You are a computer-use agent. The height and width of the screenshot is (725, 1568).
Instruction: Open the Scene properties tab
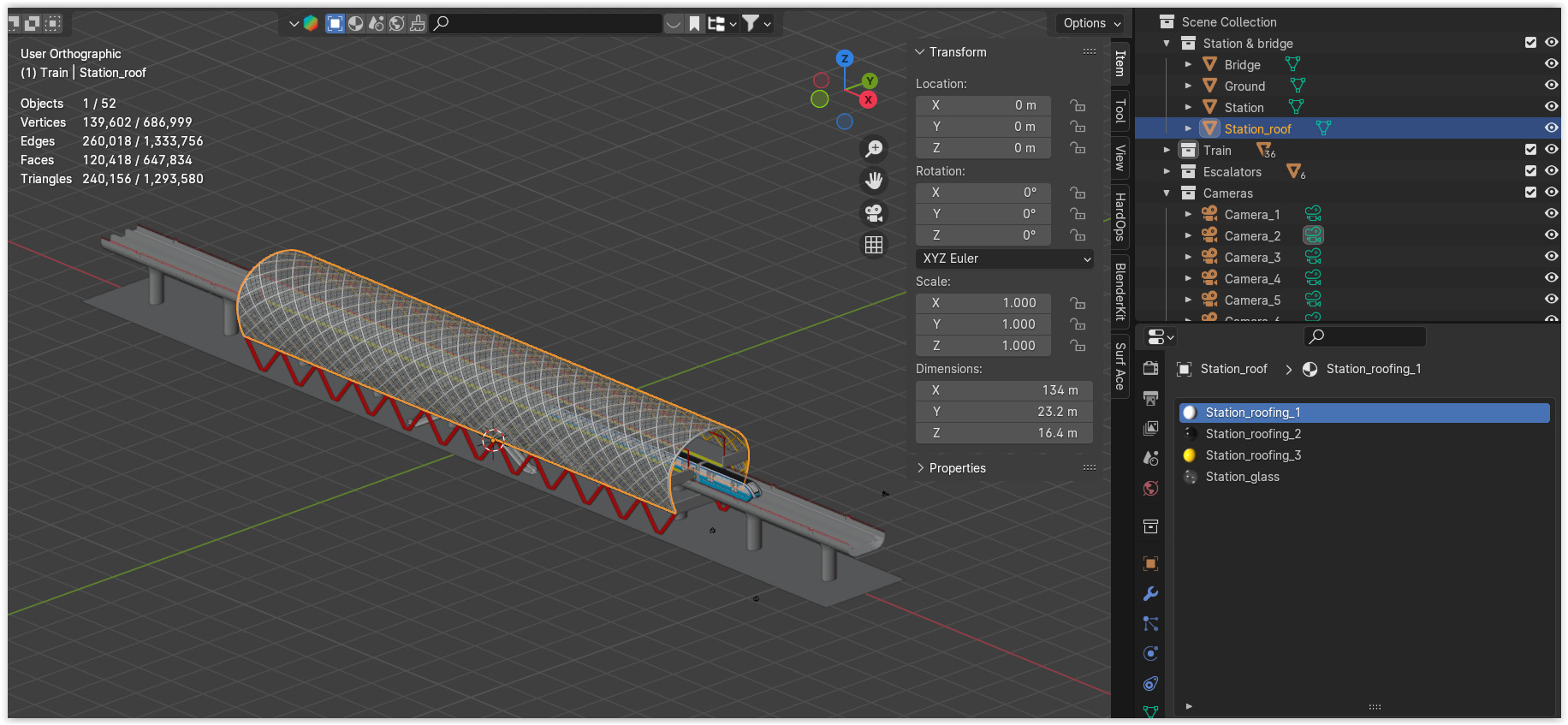(x=1151, y=458)
